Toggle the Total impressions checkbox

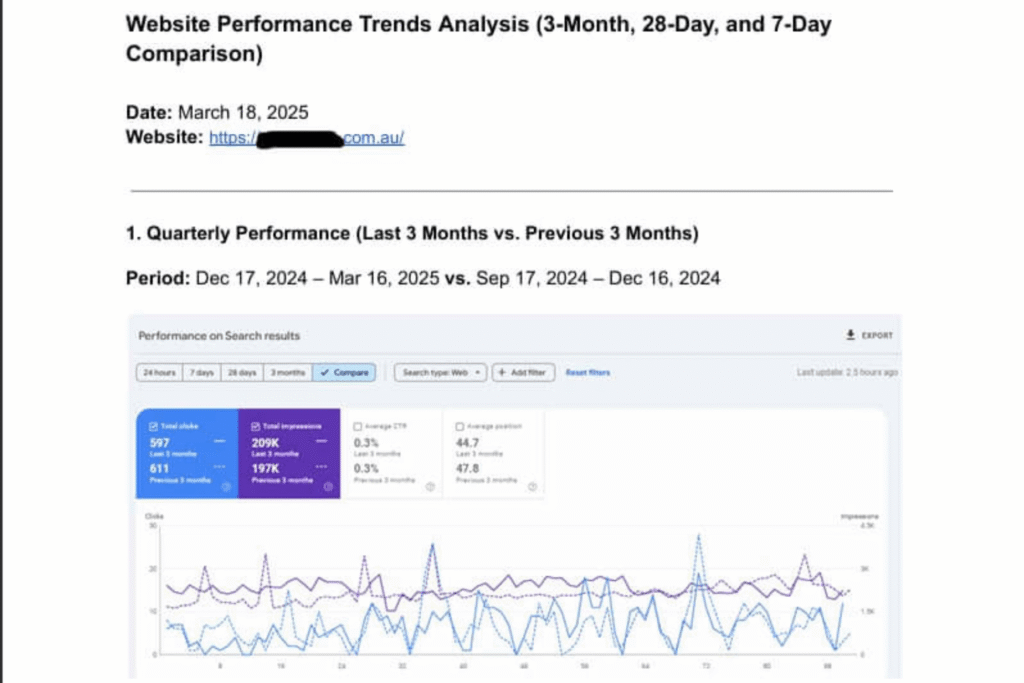(x=255, y=426)
